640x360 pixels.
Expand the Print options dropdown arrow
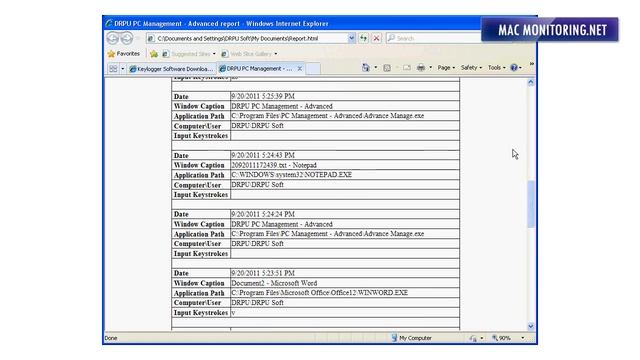pos(430,68)
